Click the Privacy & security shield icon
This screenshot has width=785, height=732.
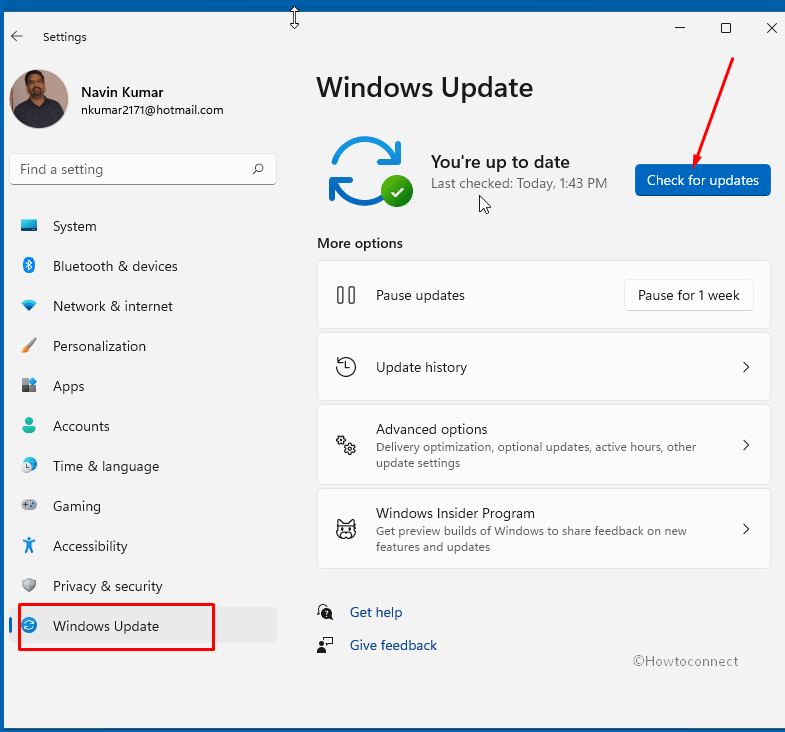point(29,586)
